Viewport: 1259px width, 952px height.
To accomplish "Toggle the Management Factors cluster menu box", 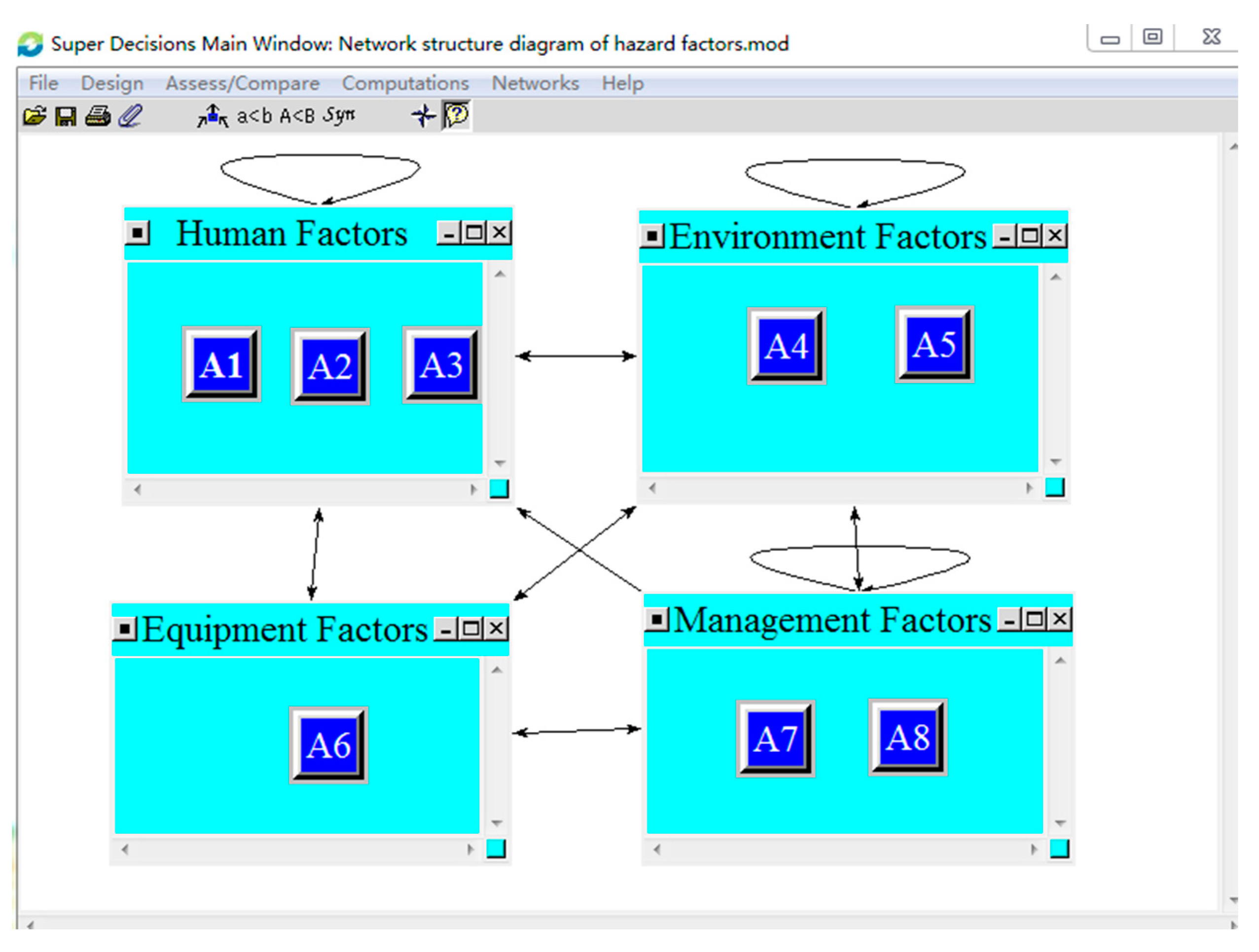I will (657, 619).
